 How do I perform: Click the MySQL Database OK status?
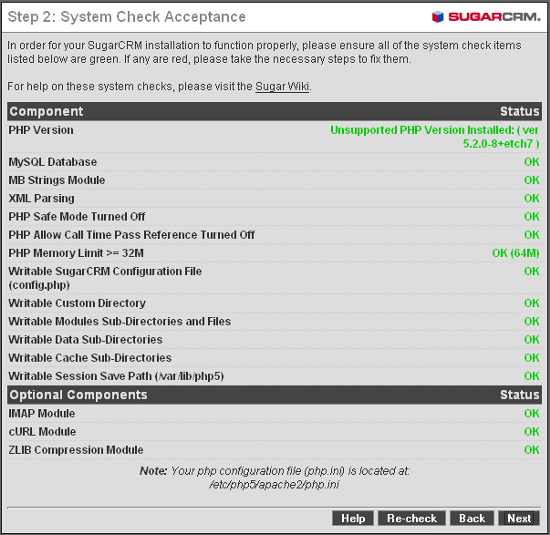pyautogui.click(x=531, y=162)
